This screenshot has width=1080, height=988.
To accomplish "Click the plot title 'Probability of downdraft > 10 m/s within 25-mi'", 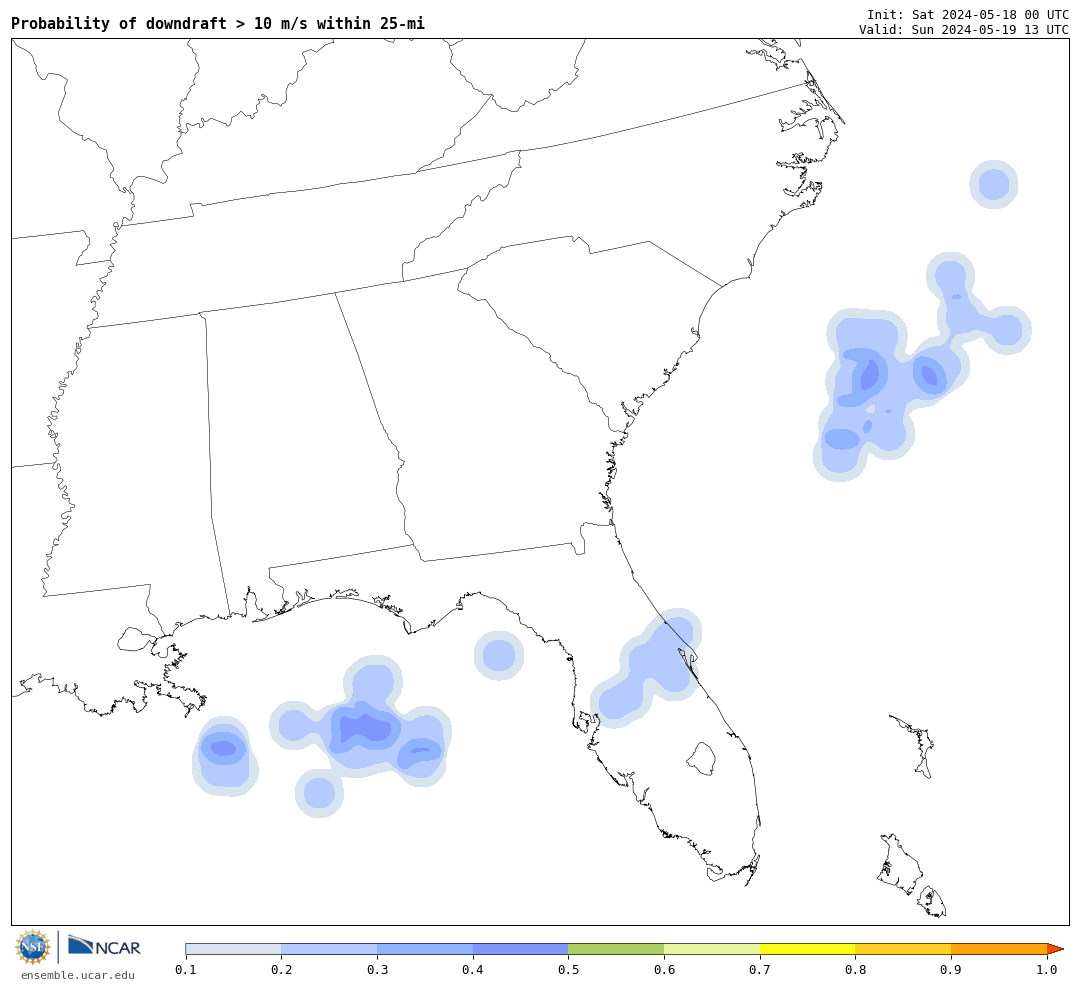I will pyautogui.click(x=218, y=23).
